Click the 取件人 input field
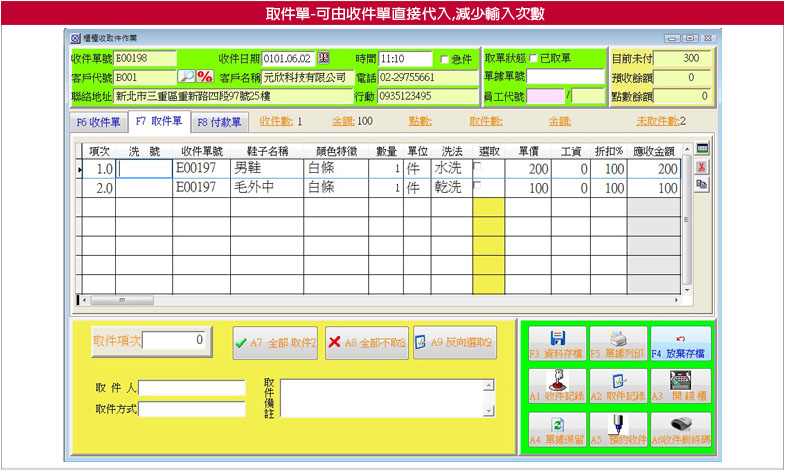Image resolution: width=786 pixels, height=475 pixels. click(x=192, y=388)
